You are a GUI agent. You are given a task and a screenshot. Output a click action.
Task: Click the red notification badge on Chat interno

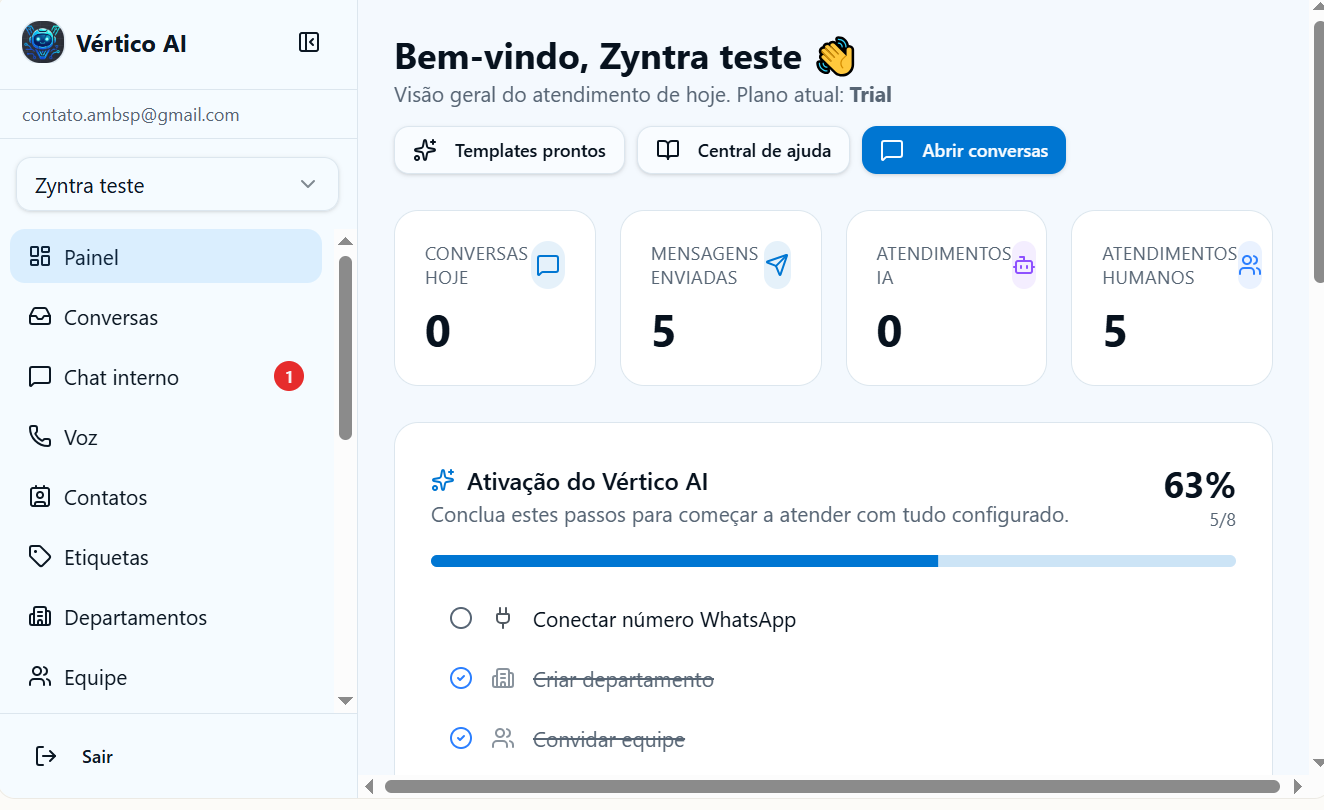(289, 377)
